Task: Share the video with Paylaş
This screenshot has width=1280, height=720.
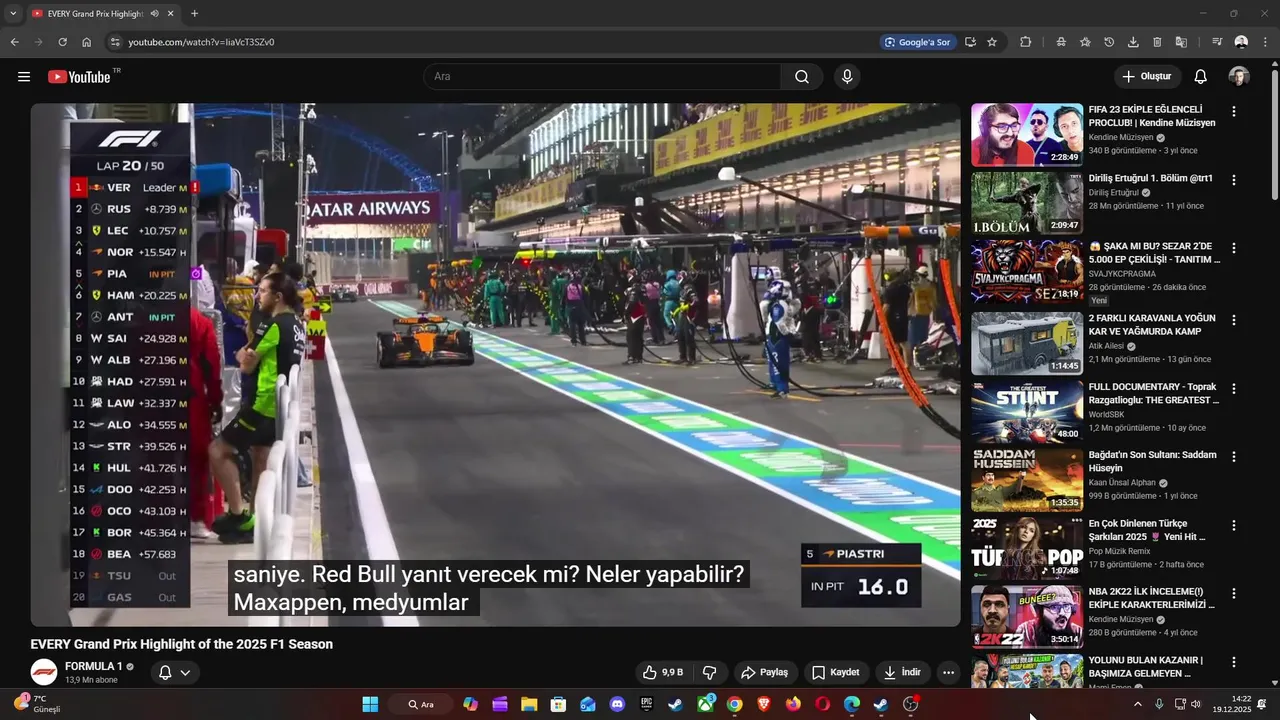Action: (x=764, y=672)
